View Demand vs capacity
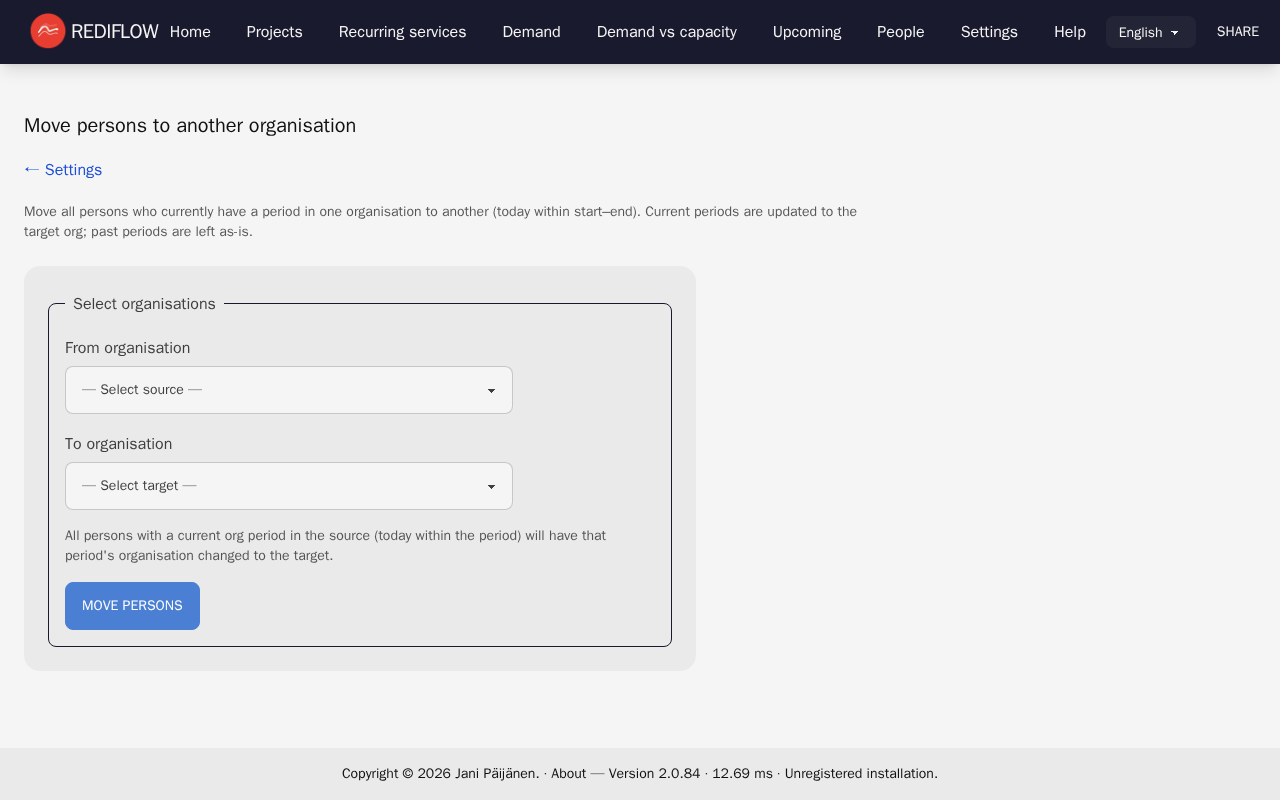The image size is (1280, 800). (x=666, y=32)
